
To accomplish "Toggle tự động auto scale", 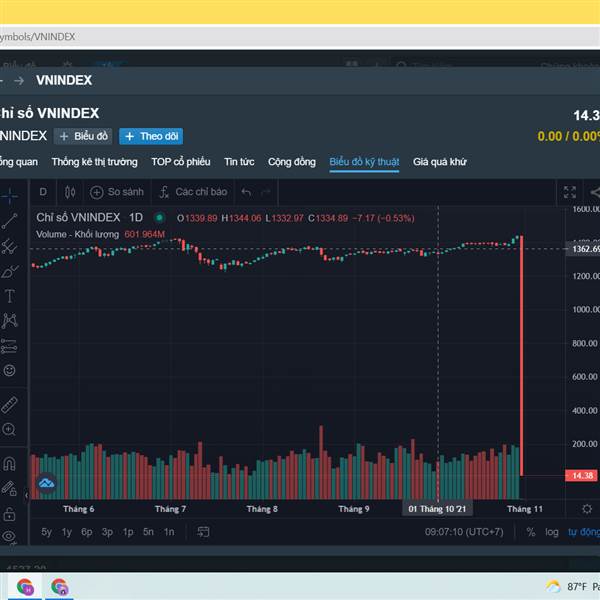I will 584,532.
